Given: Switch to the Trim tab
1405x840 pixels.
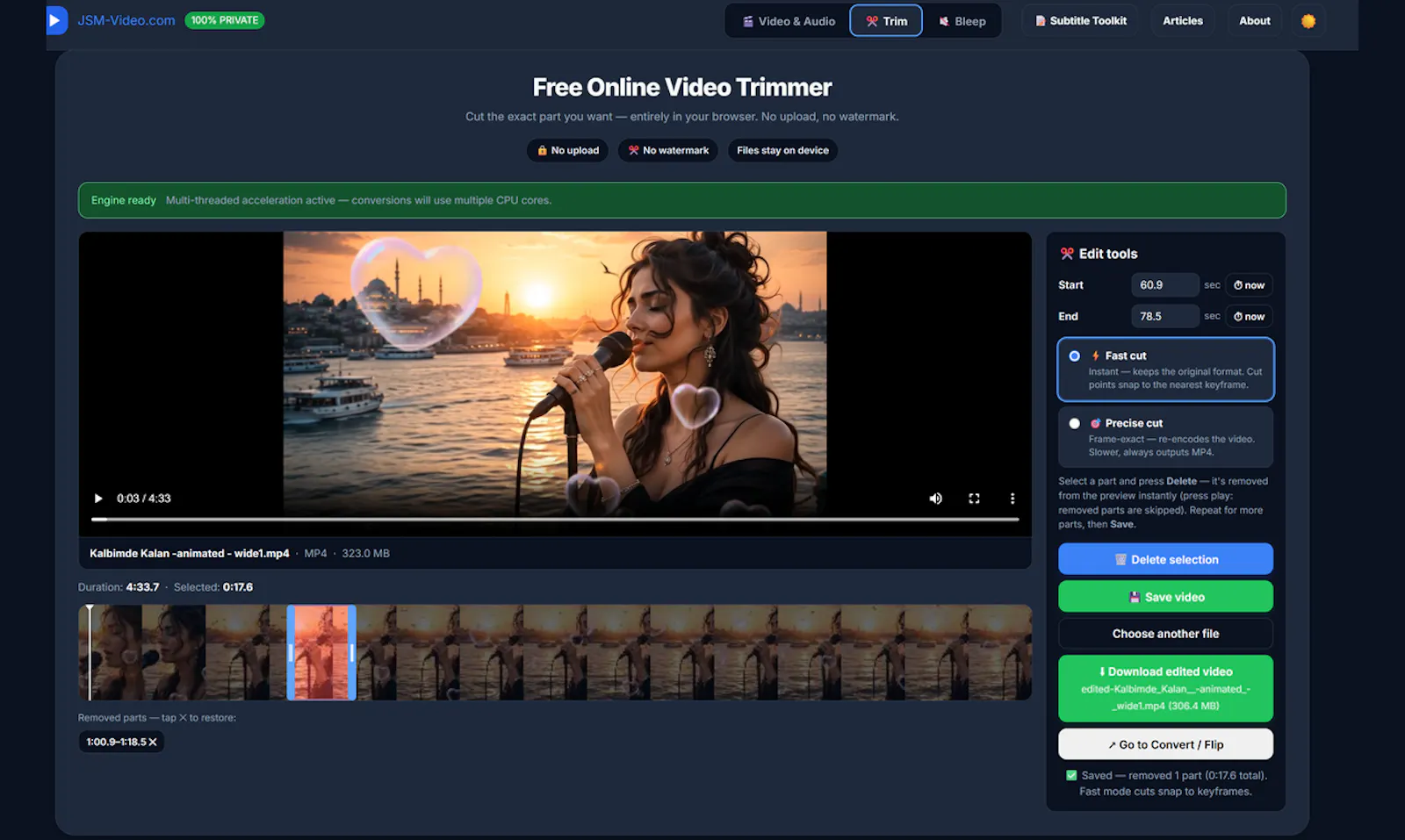Looking at the screenshot, I should pyautogui.click(x=886, y=21).
